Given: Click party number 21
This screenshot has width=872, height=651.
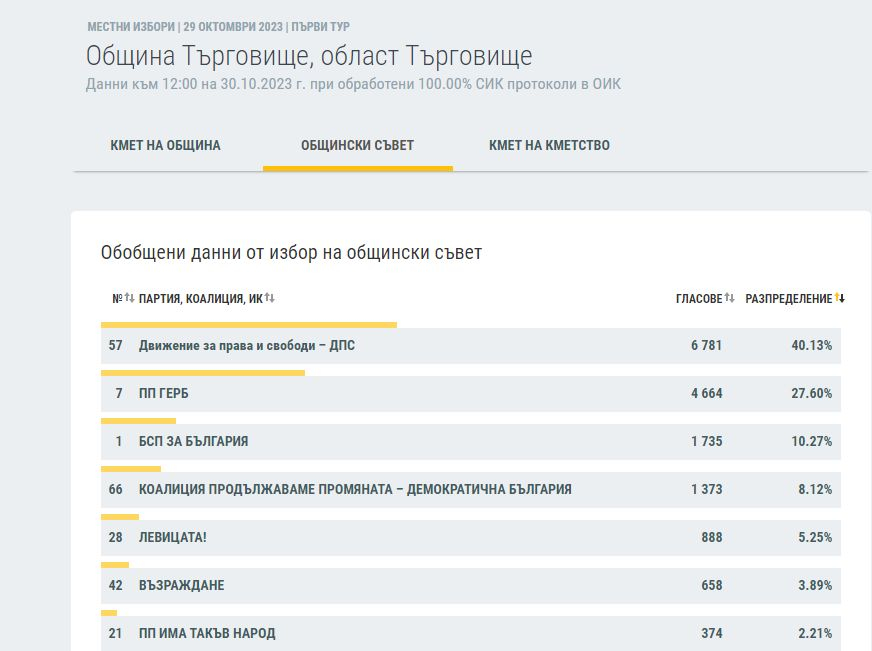Looking at the screenshot, I should (115, 633).
